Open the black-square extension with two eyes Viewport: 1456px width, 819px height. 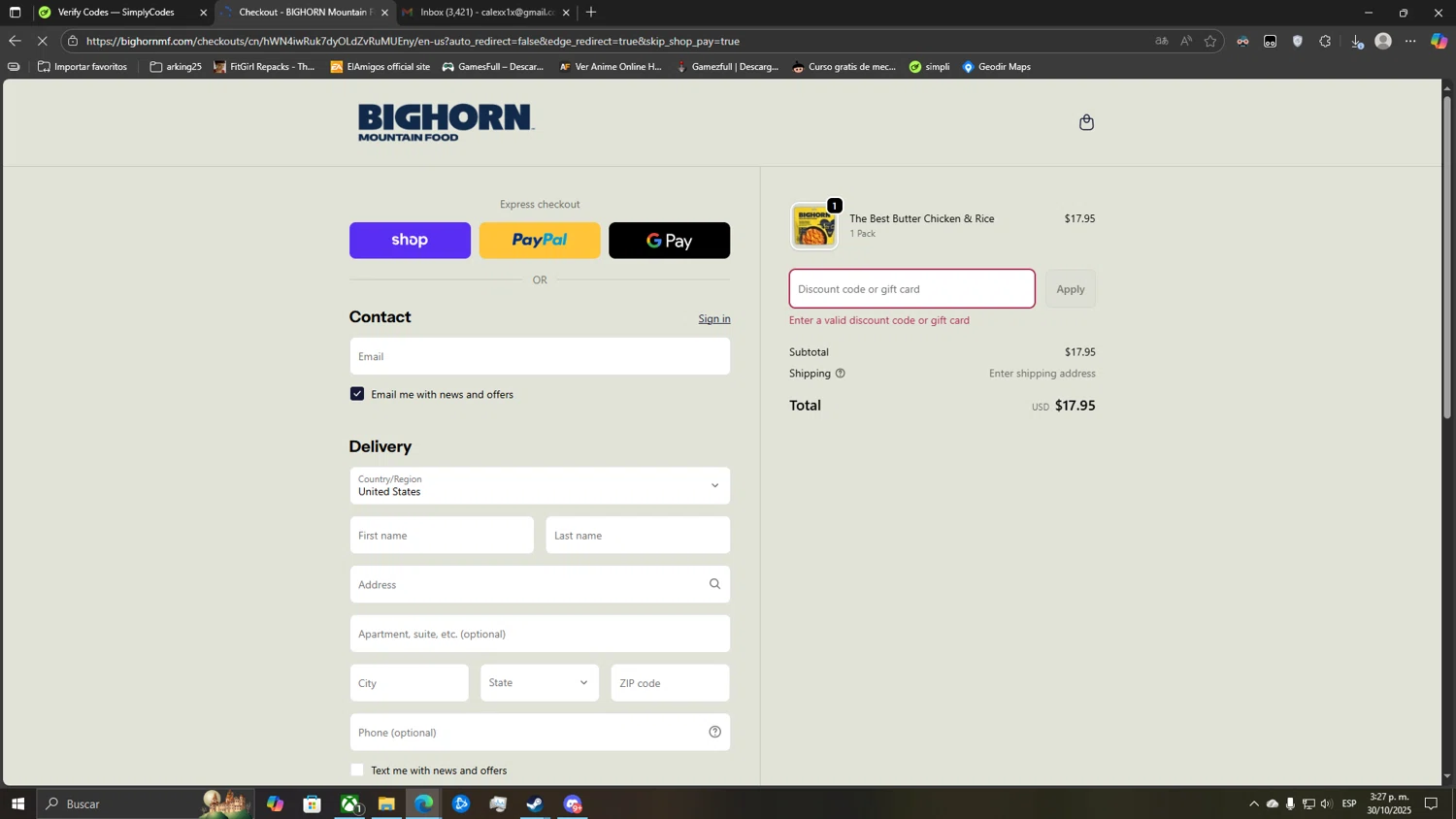click(x=1270, y=41)
